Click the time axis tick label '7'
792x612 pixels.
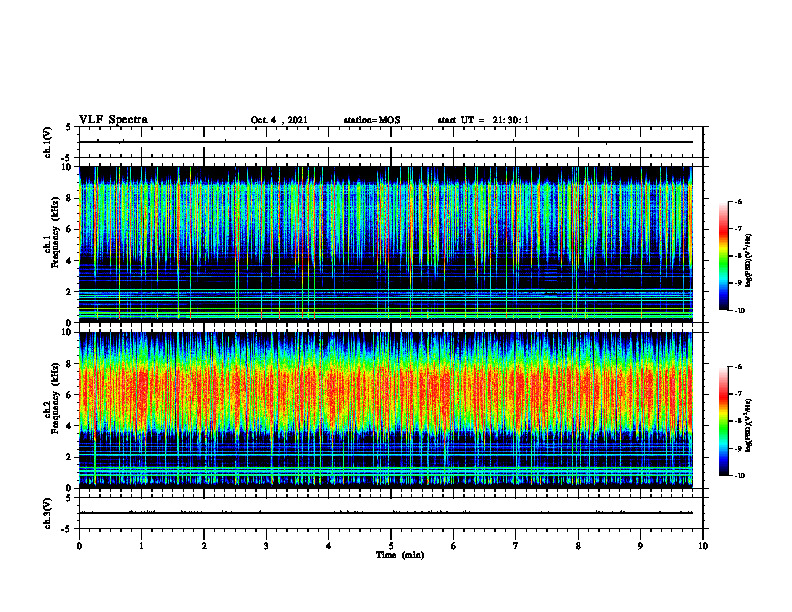[516, 546]
